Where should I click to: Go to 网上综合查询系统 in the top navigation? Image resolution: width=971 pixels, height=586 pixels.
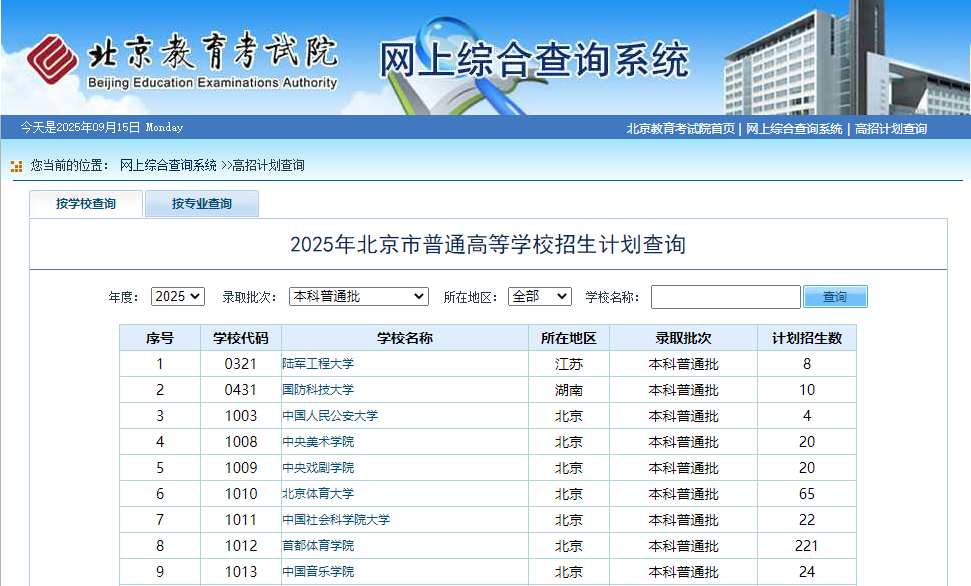tap(794, 128)
